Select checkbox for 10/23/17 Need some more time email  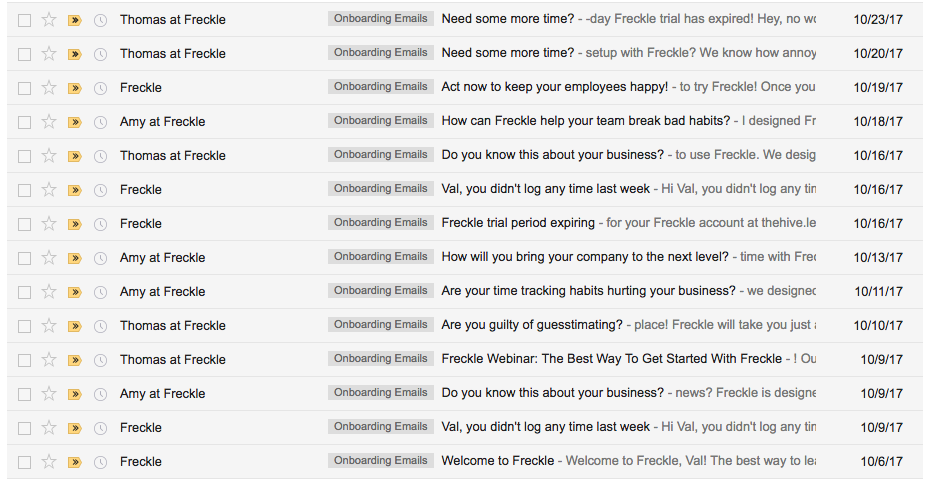click(24, 20)
